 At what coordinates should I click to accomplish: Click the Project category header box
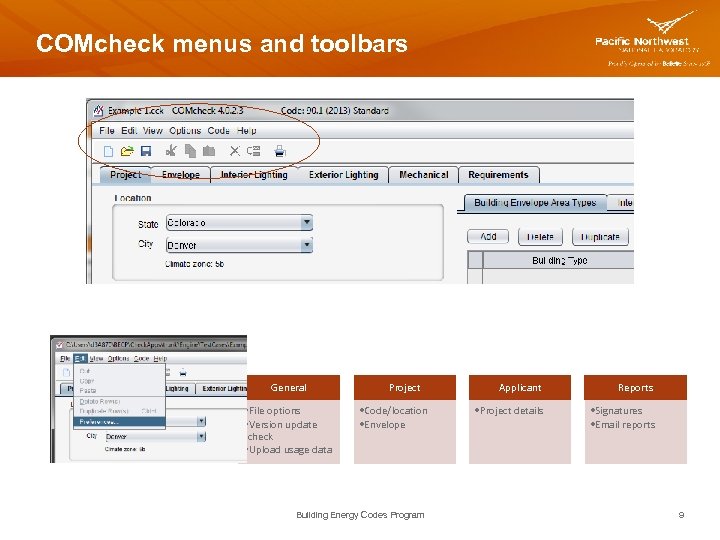point(405,387)
